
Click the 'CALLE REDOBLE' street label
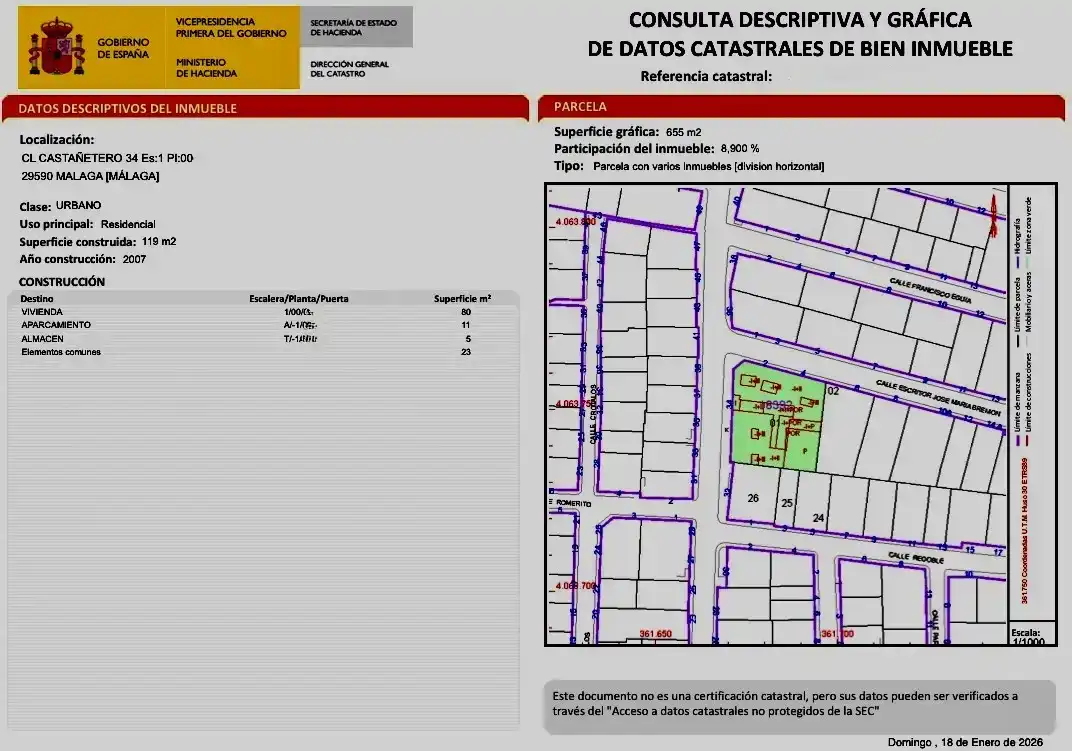(x=916, y=558)
